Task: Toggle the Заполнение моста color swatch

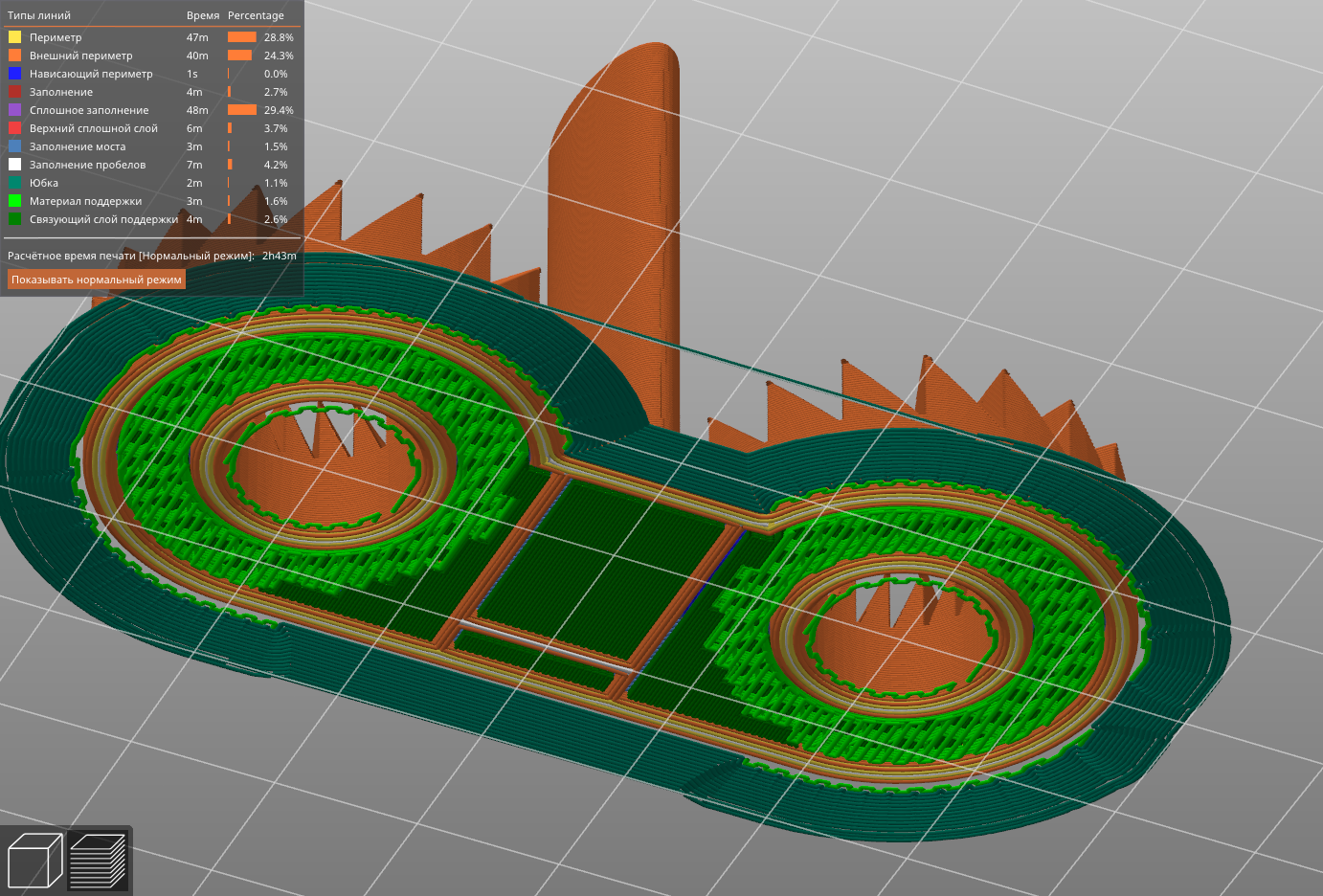Action: (14, 146)
